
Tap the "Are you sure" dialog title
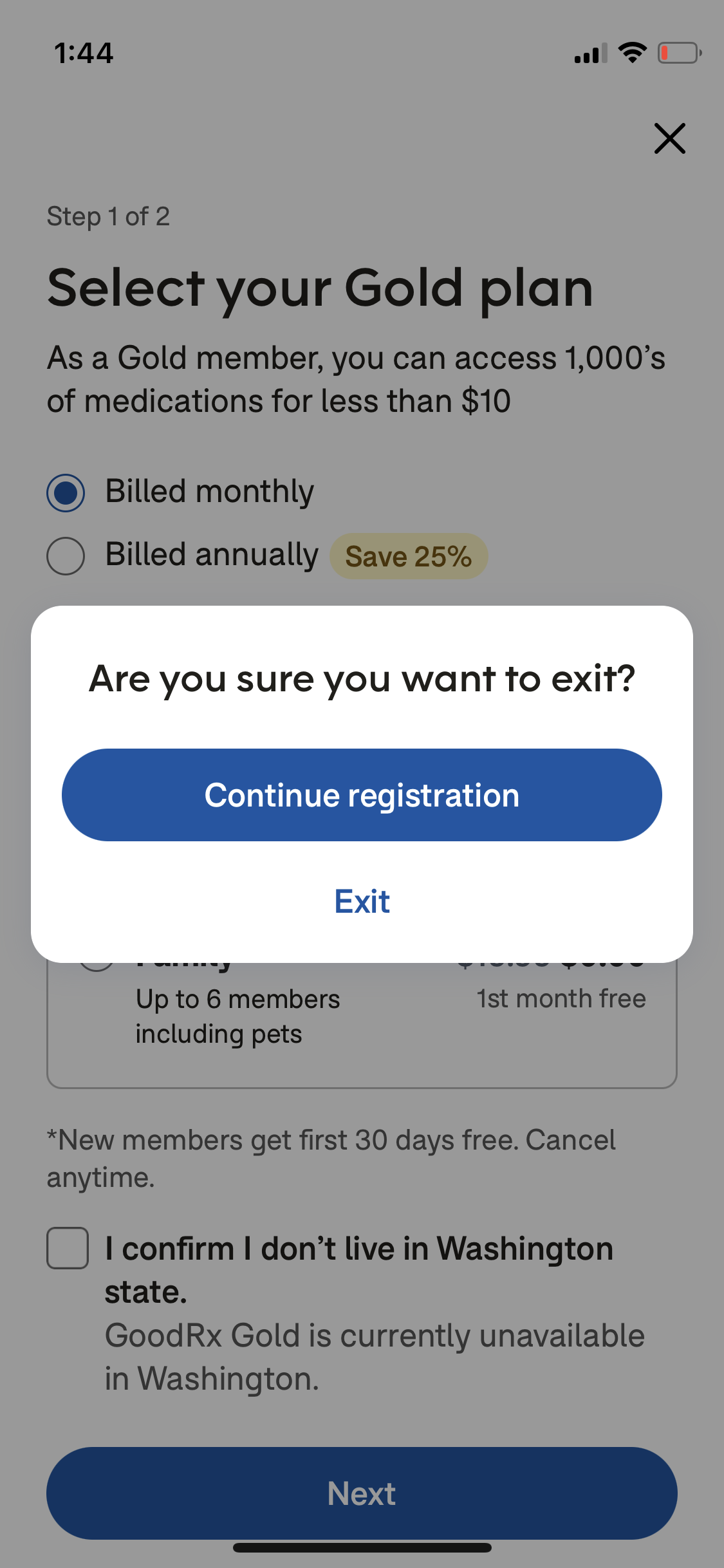pos(362,678)
